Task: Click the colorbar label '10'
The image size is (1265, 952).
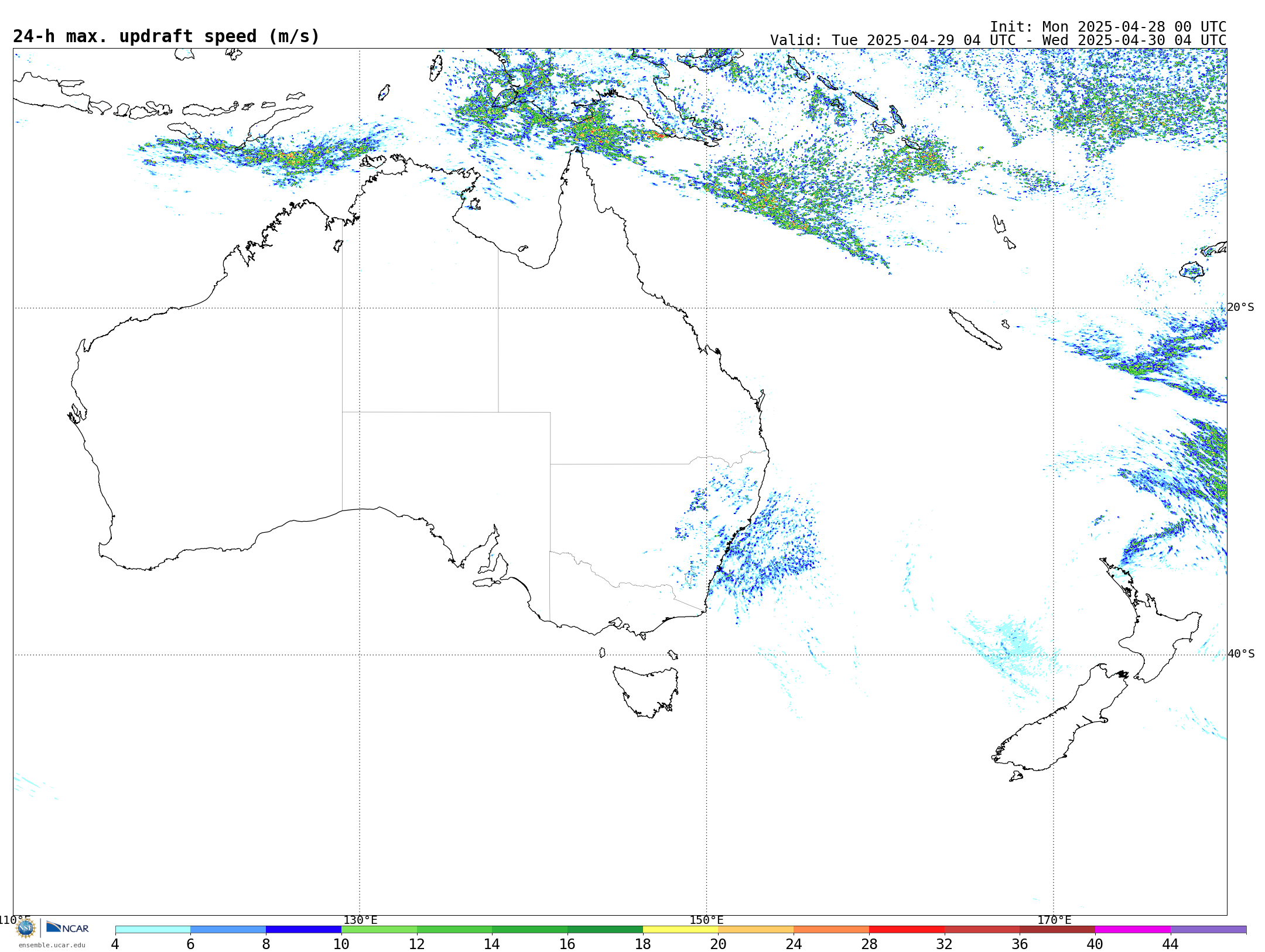Action: pos(341,944)
